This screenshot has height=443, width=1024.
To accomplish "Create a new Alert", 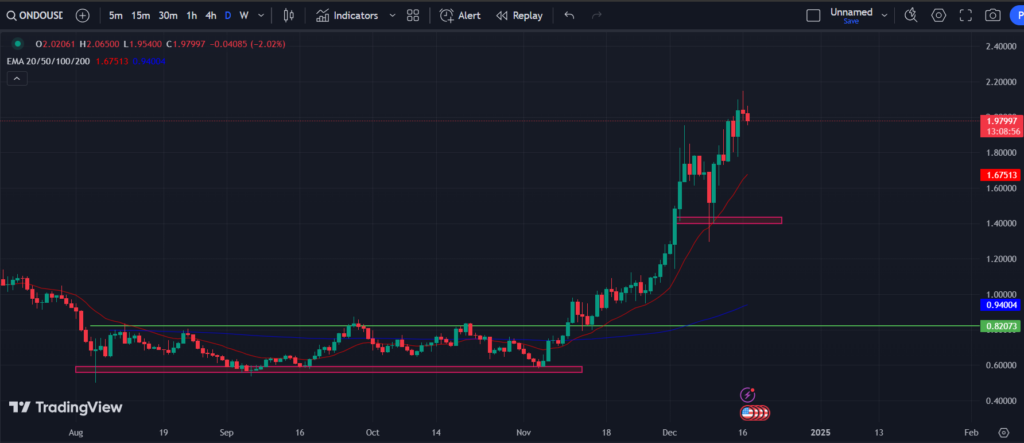I will coord(460,16).
